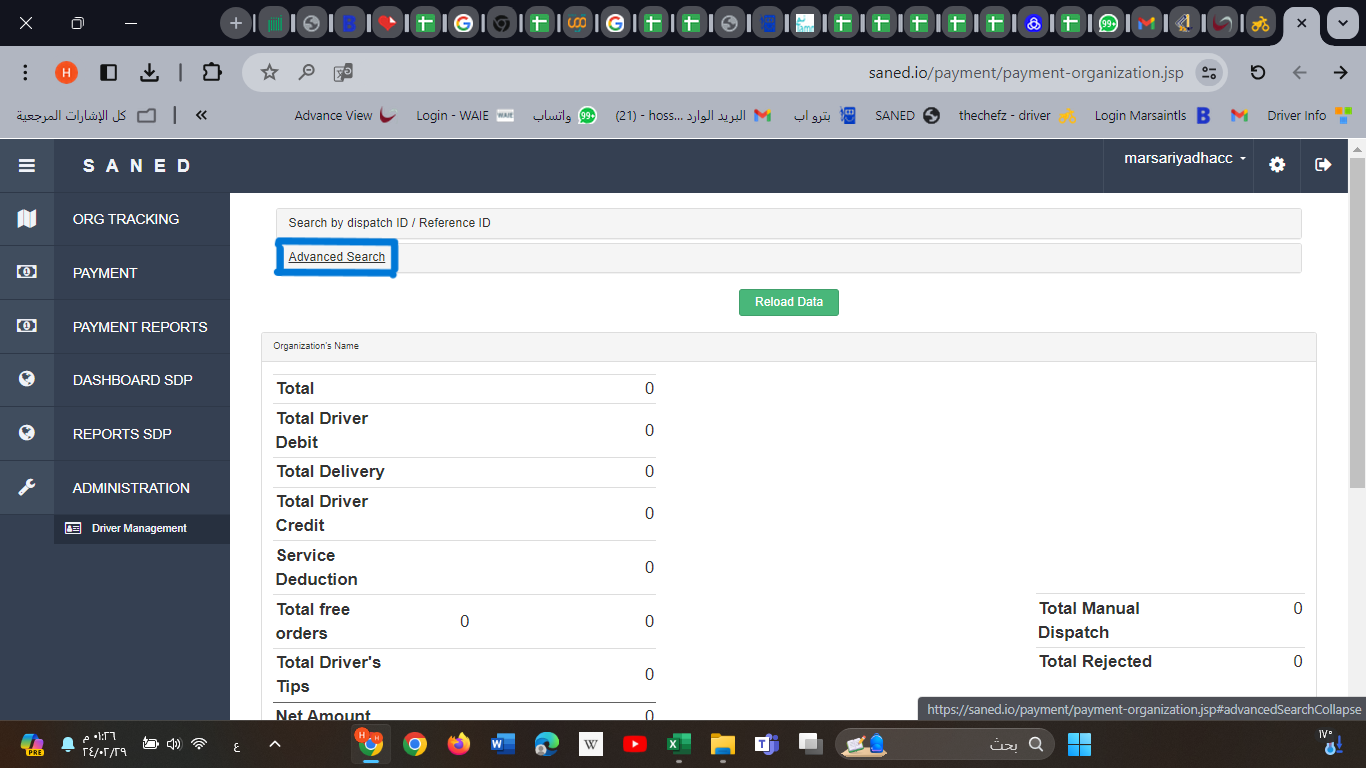The image size is (1366, 768).
Task: Toggle the hamburger sidebar menu icon
Action: point(27,166)
